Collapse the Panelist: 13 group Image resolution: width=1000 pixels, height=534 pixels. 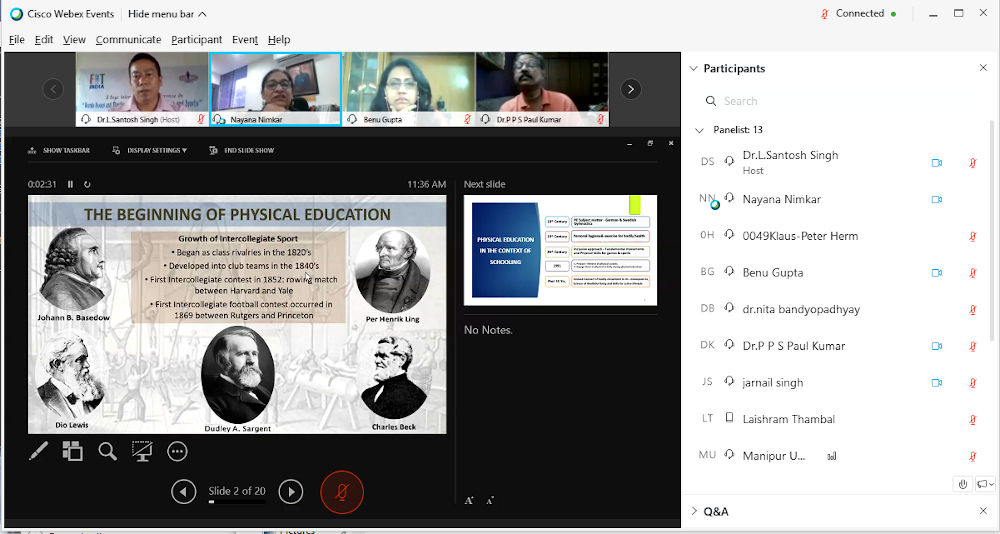click(700, 130)
